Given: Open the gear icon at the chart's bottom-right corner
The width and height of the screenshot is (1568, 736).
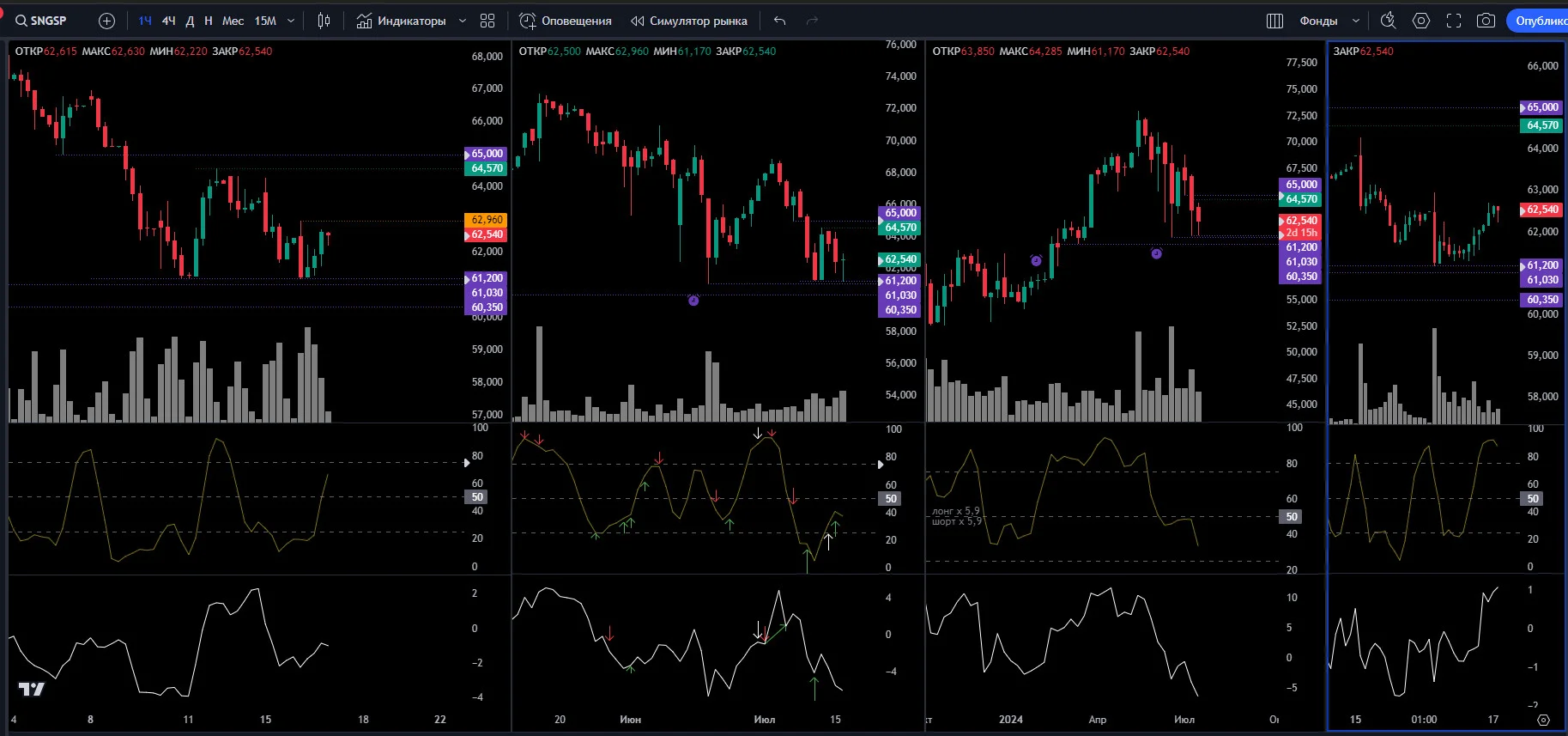Looking at the screenshot, I should tap(1543, 720).
